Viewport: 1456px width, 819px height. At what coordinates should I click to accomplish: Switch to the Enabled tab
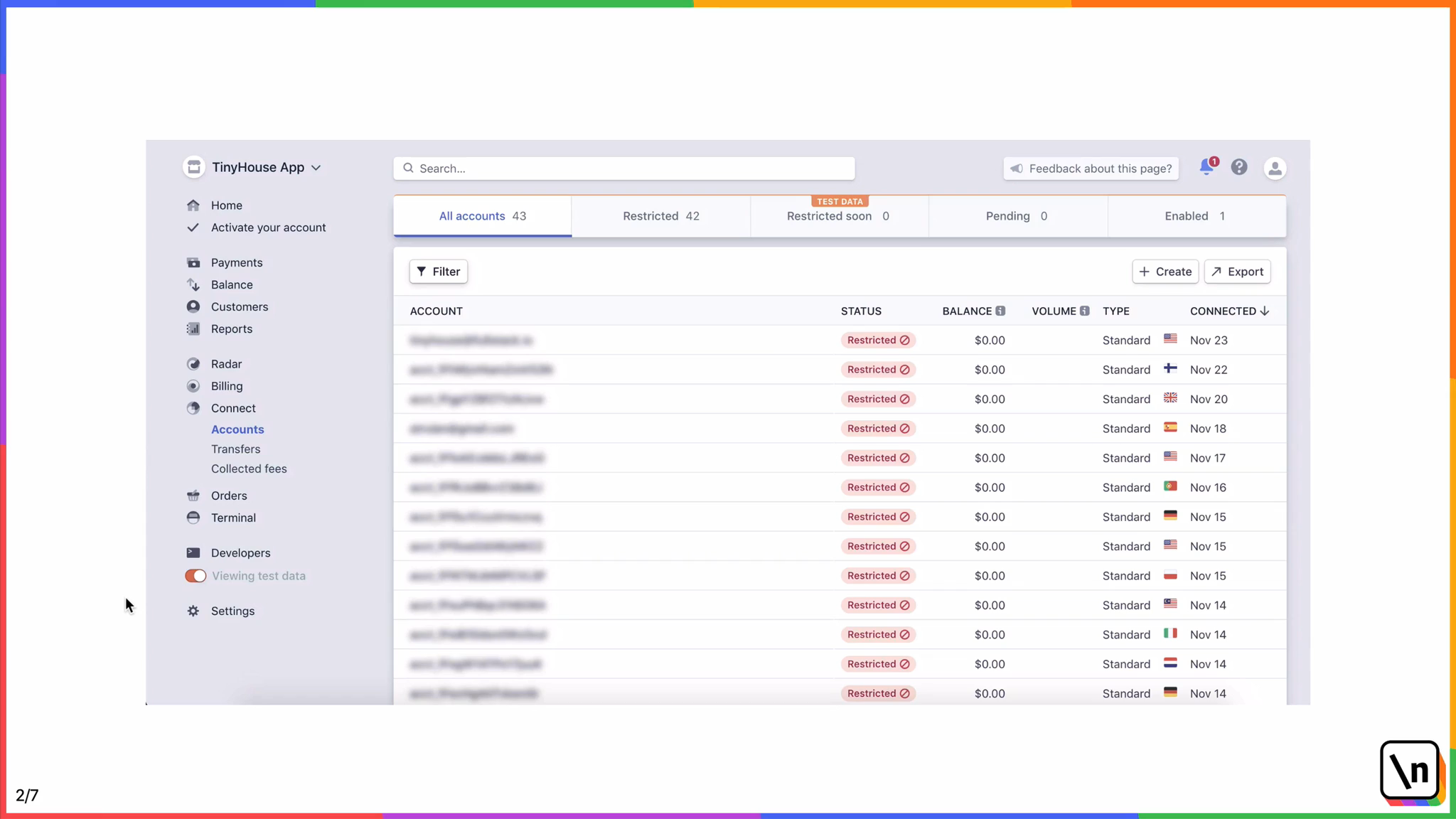click(x=1194, y=215)
